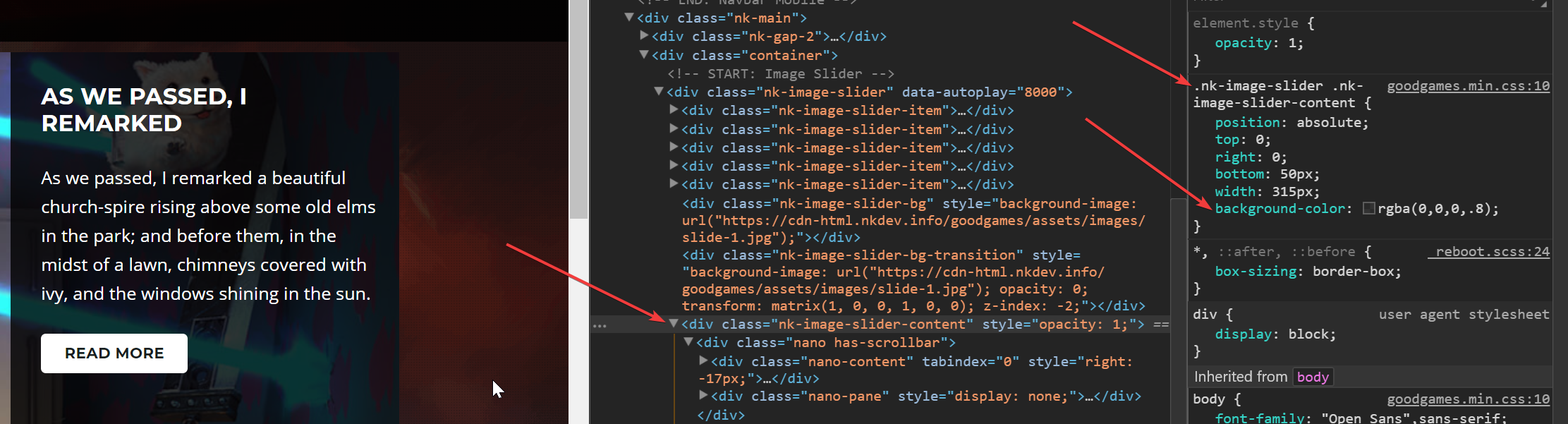Collapse the container div node

coord(644,54)
